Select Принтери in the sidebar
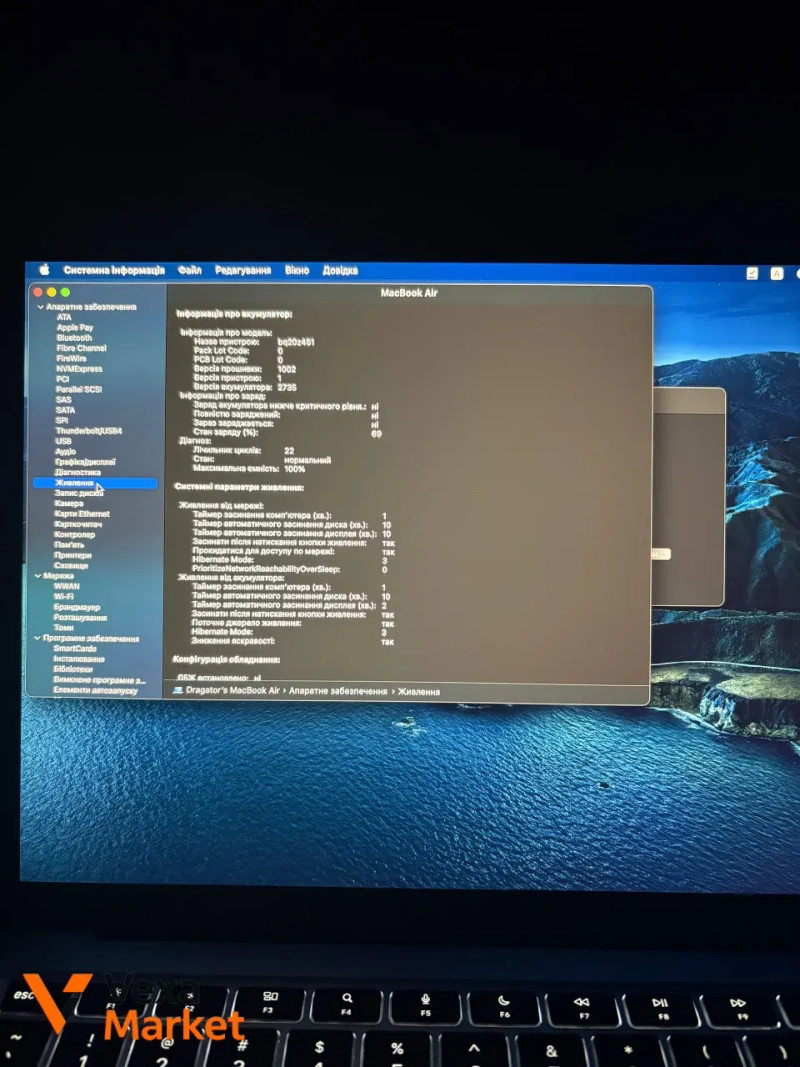This screenshot has width=800, height=1067. [73, 555]
